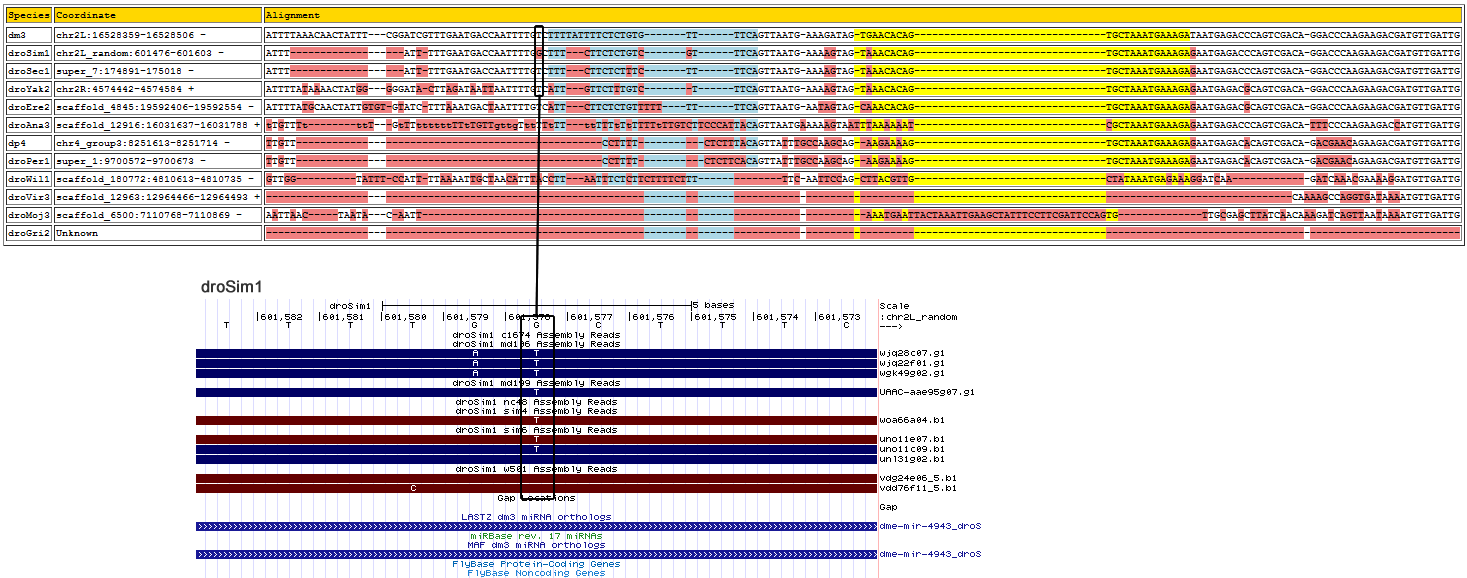Click MAF dm3 miRNA orthologs track title
This screenshot has height=578, width=1467.
(x=536, y=545)
